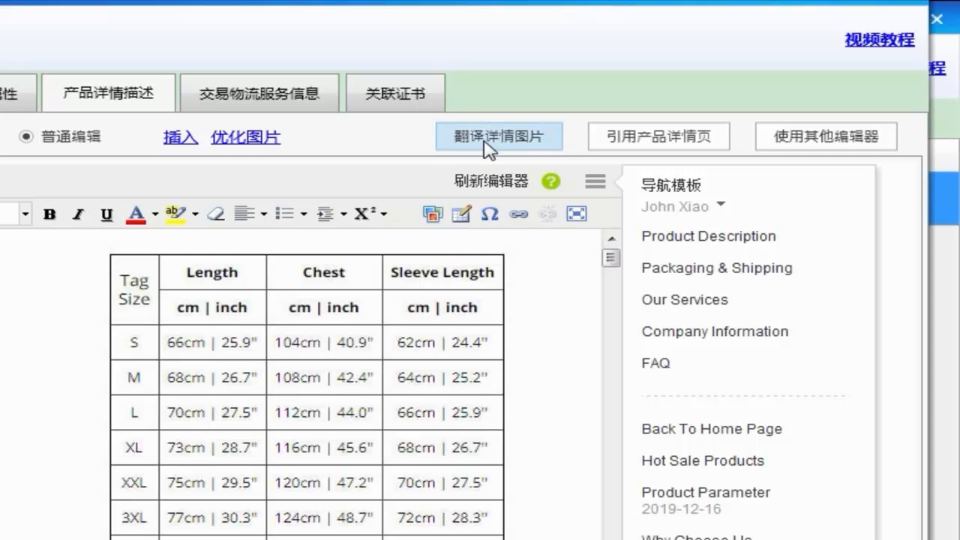Click the eraser clear formatting icon
This screenshot has height=540, width=960.
click(x=216, y=214)
